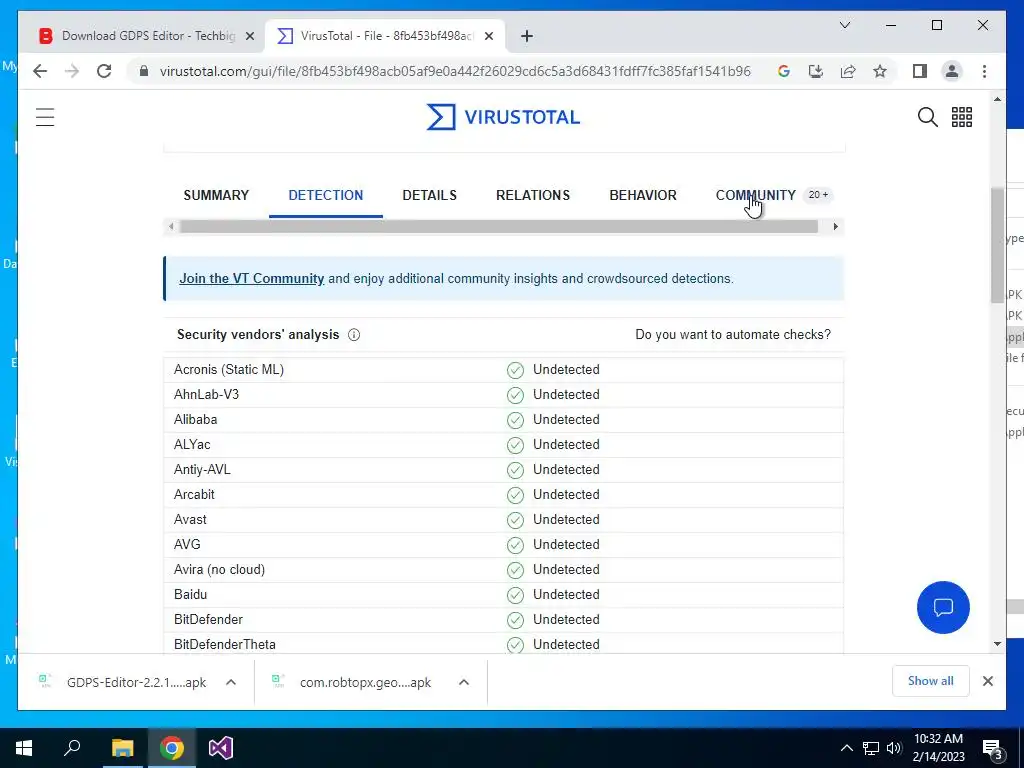Open the notification center
The width and height of the screenshot is (1024, 768).
[992, 748]
